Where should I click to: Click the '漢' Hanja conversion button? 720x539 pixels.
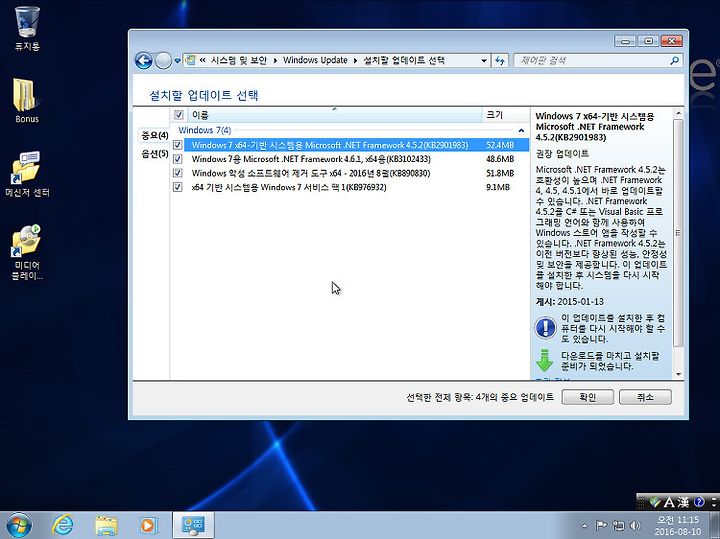point(683,502)
